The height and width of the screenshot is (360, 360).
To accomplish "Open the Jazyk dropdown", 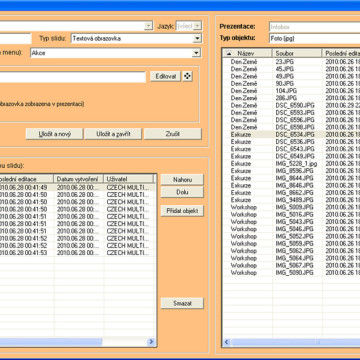I will 198,26.
